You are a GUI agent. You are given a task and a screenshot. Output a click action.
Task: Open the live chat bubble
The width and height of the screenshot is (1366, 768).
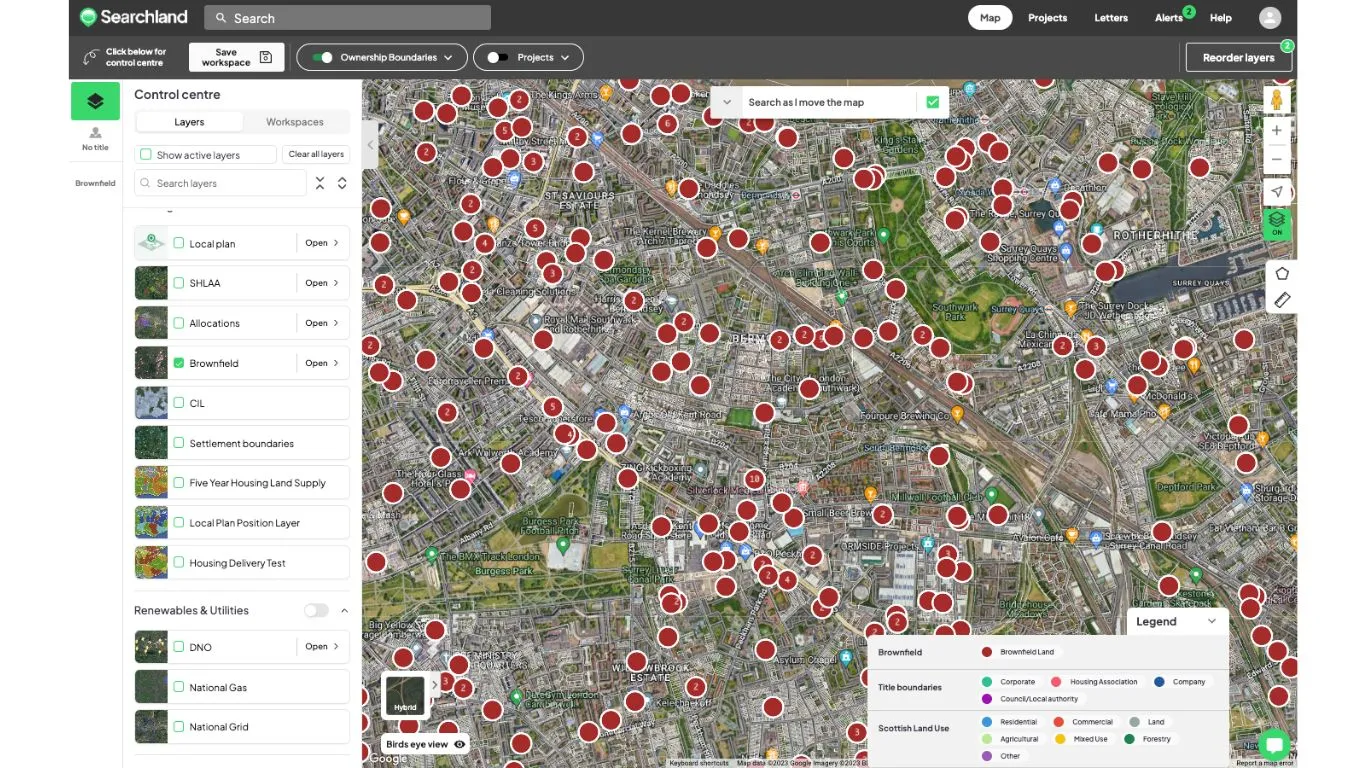1274,745
